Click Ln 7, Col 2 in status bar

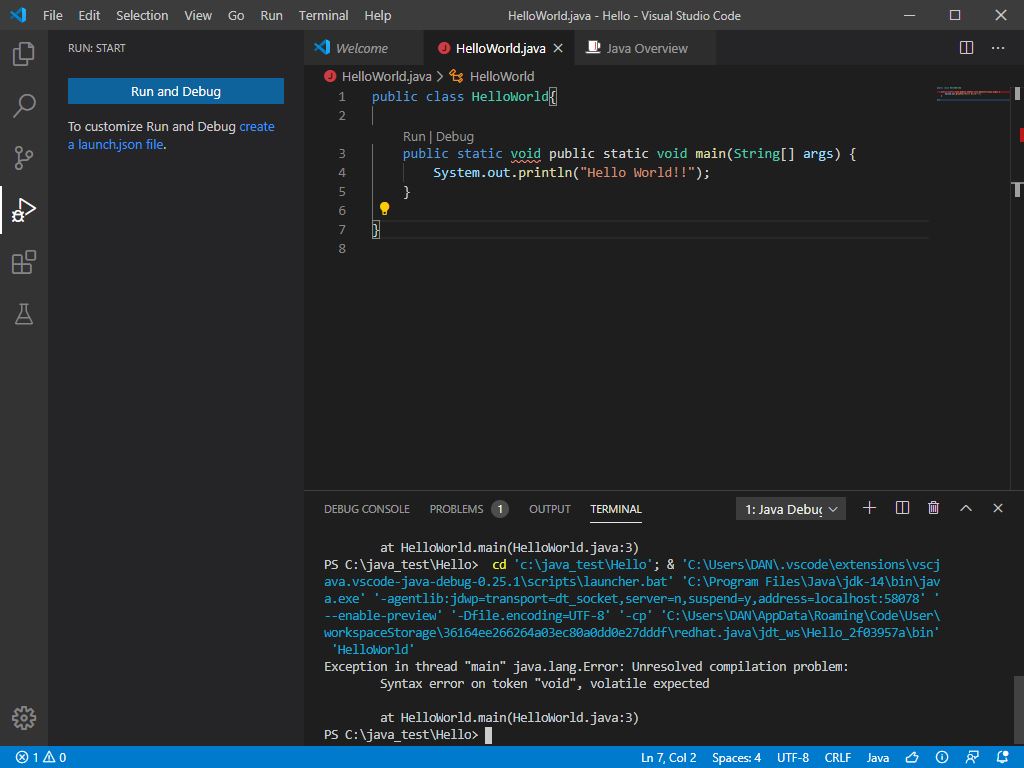pyautogui.click(x=668, y=758)
